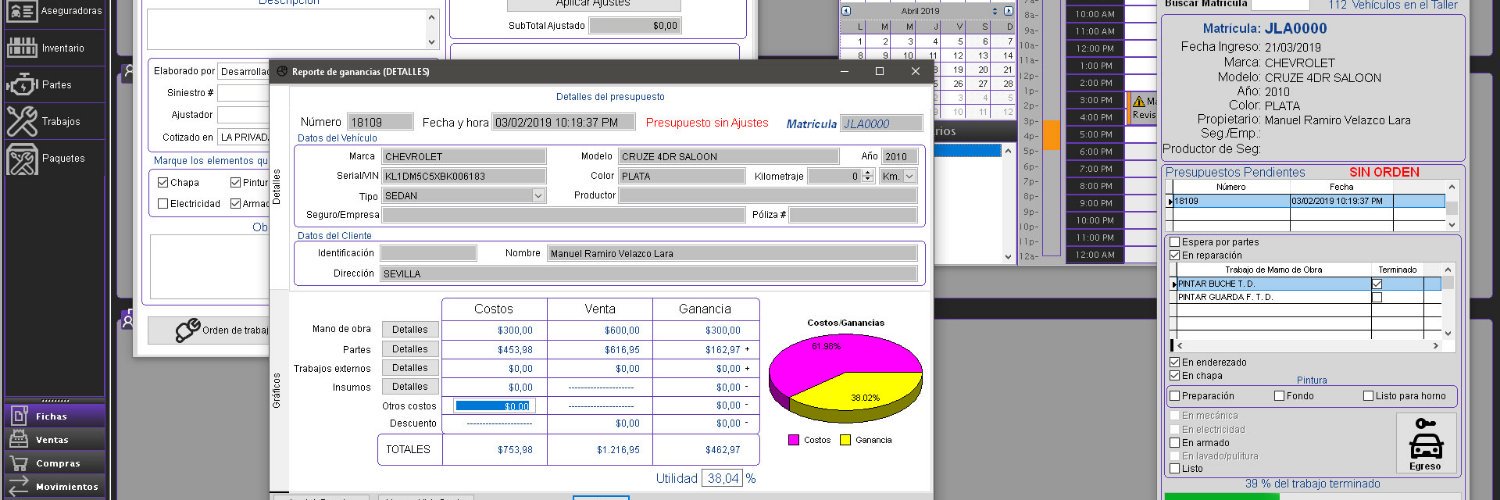The height and width of the screenshot is (500, 1500).
Task: Click the Fichas icon in the bottom navigation
Action: pos(19,415)
